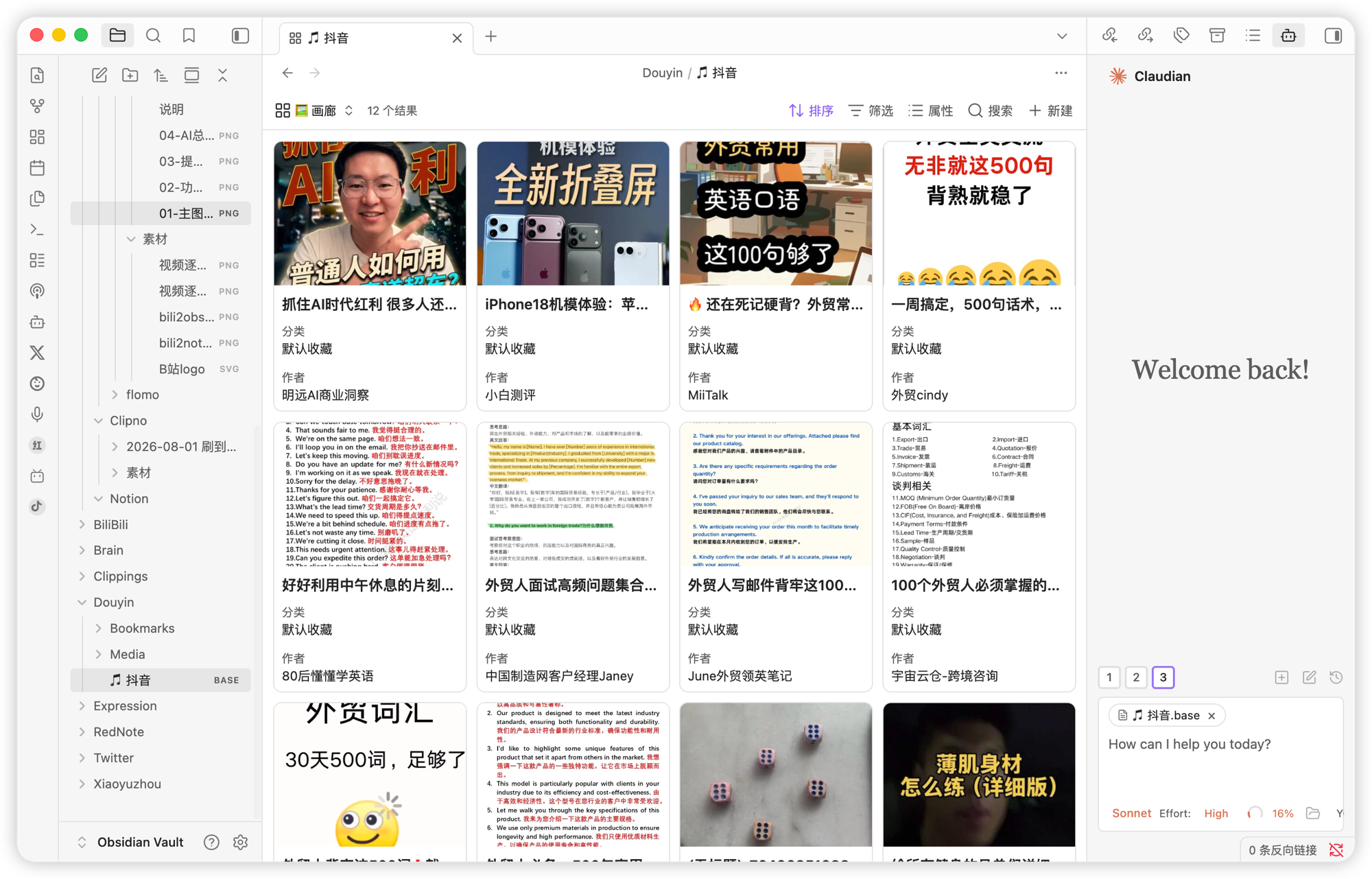Click 新建 to create new entry
Viewport: 1372px width, 879px height.
pyautogui.click(x=1051, y=110)
